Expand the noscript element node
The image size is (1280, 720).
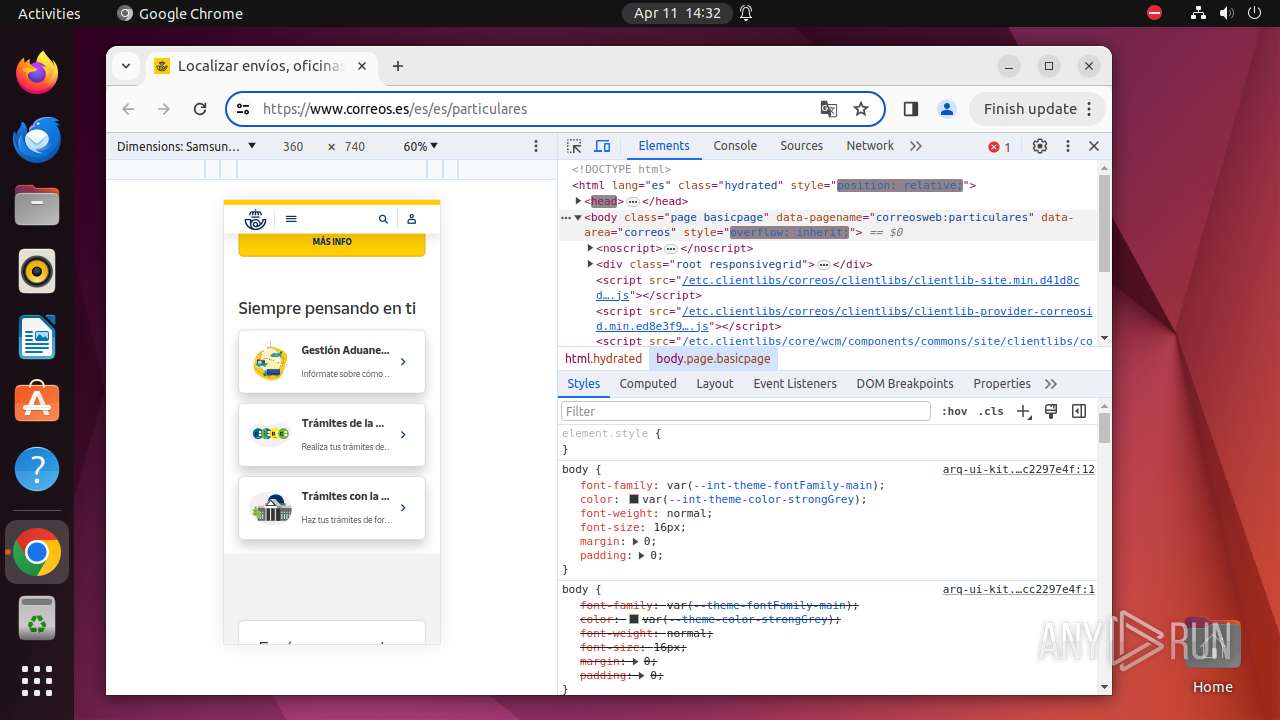591,248
